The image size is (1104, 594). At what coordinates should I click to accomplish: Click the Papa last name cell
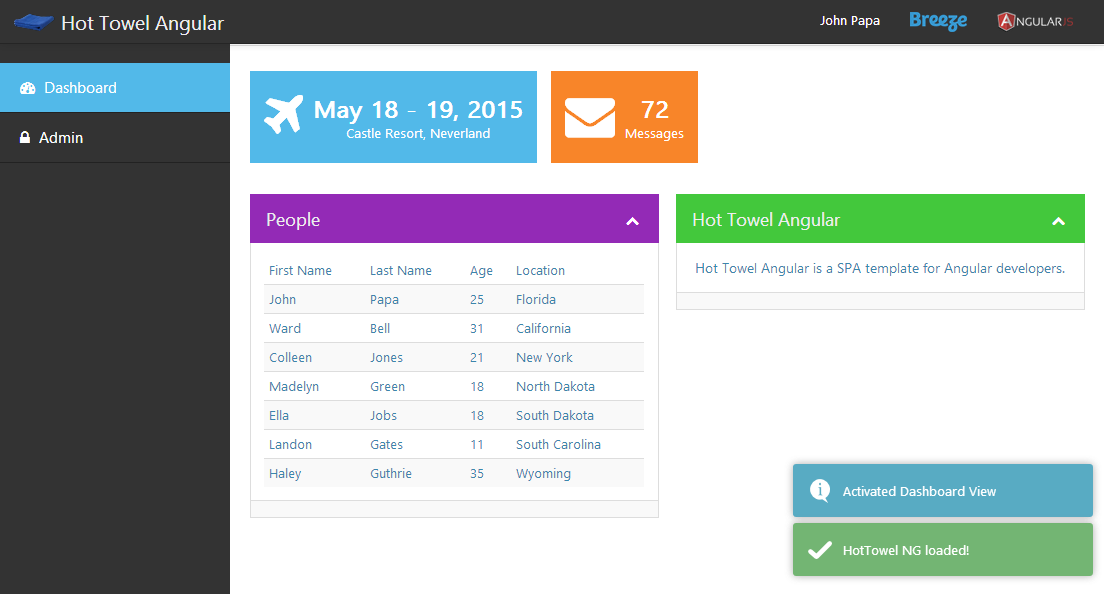tap(384, 300)
